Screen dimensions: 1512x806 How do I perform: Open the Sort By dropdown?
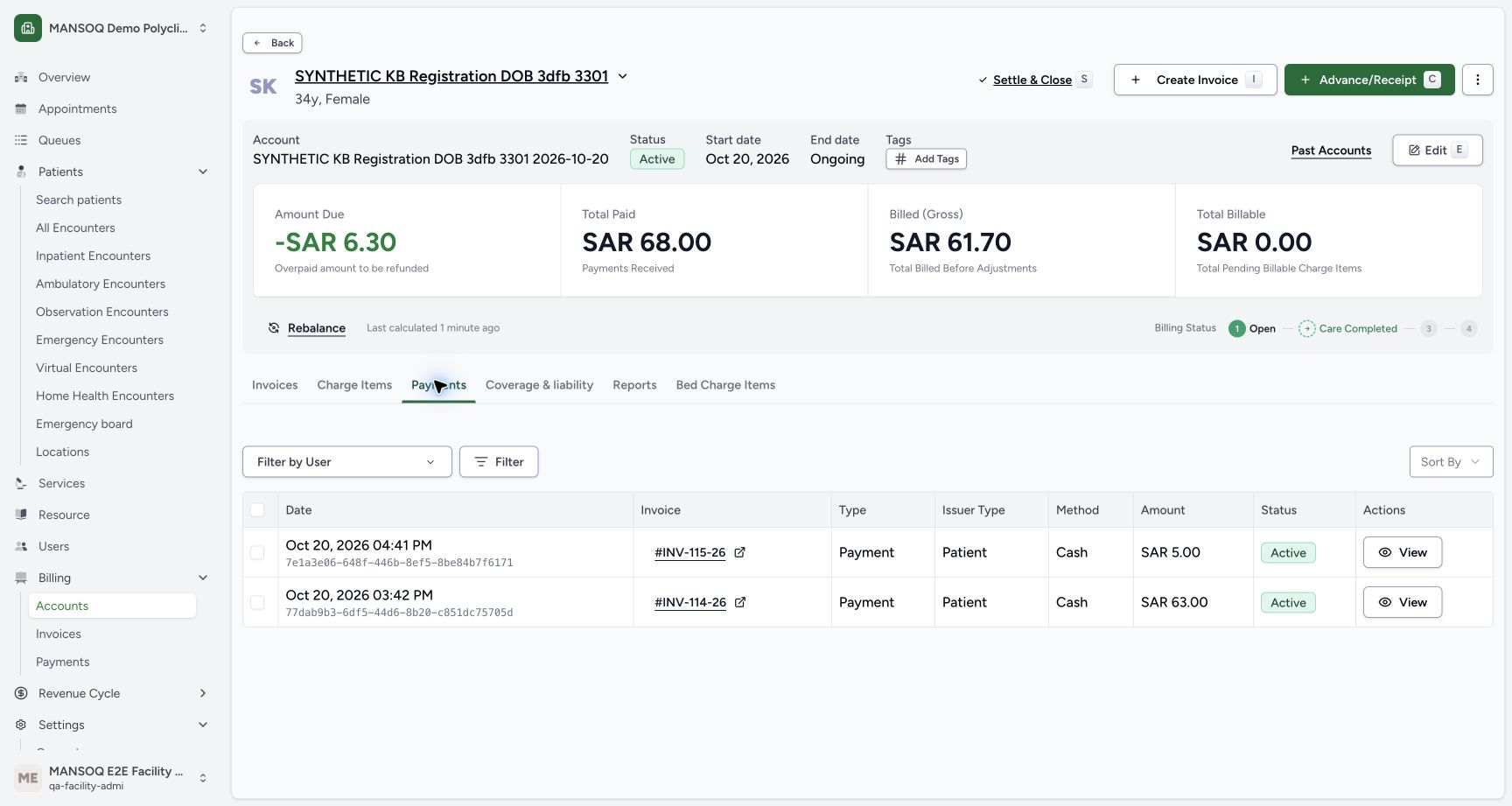click(1451, 462)
